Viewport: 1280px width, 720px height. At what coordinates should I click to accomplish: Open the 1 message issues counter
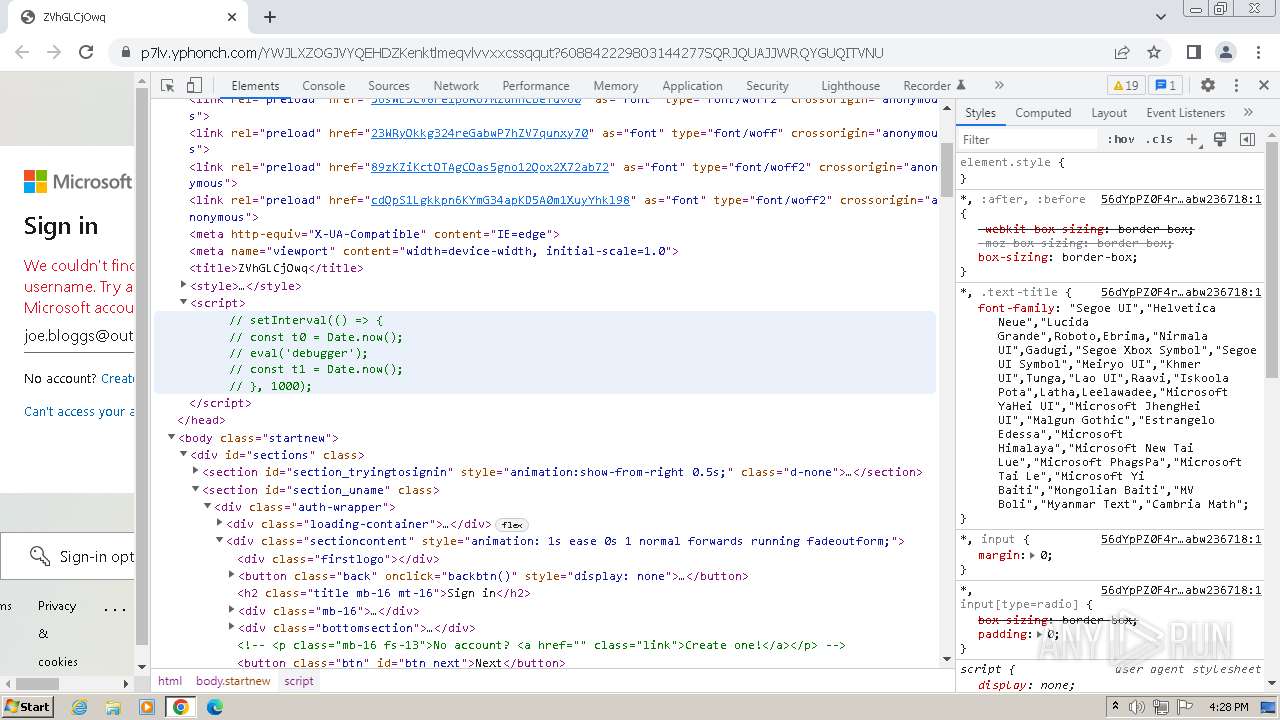1164,86
